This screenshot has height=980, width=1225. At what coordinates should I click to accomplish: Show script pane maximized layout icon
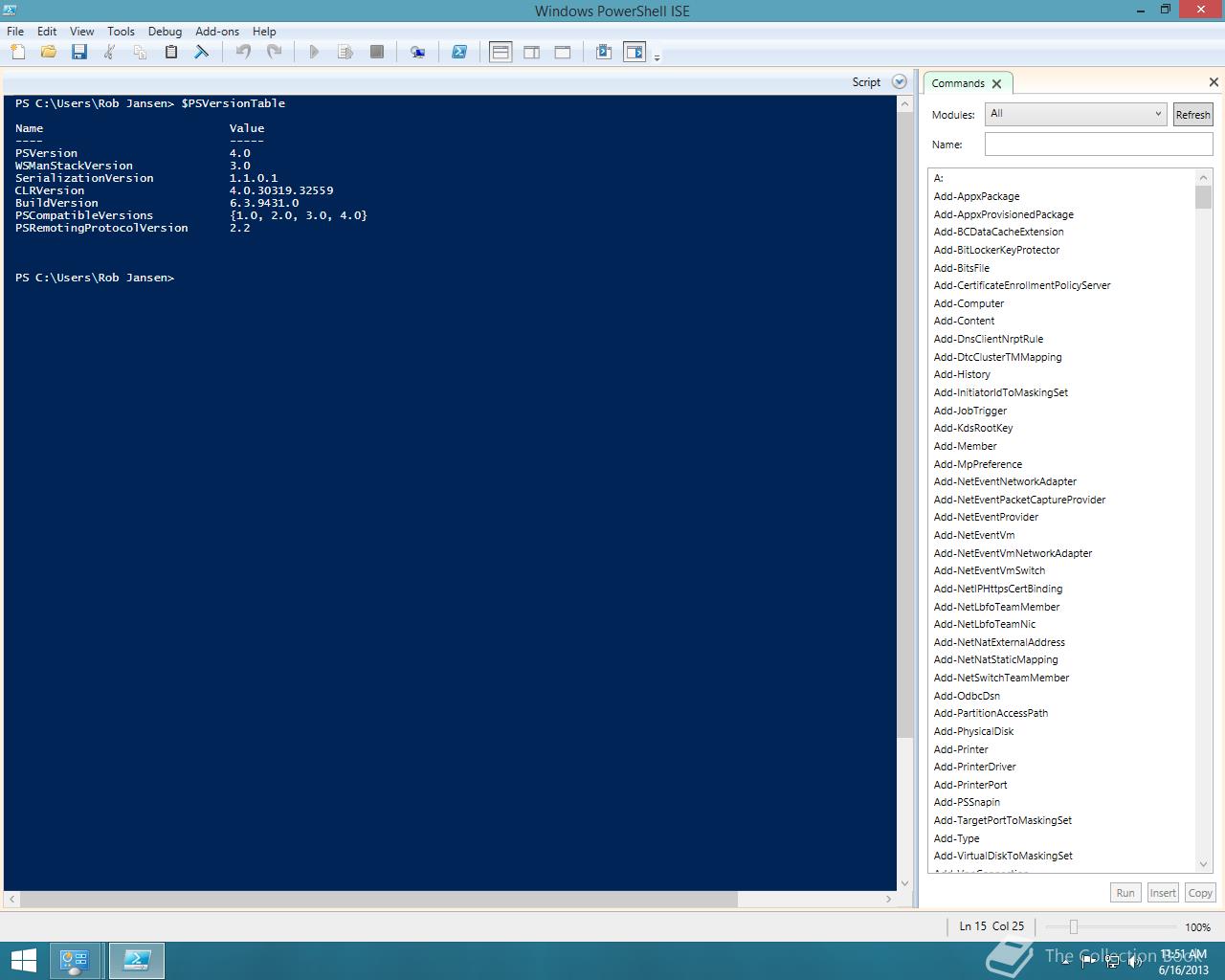point(563,52)
